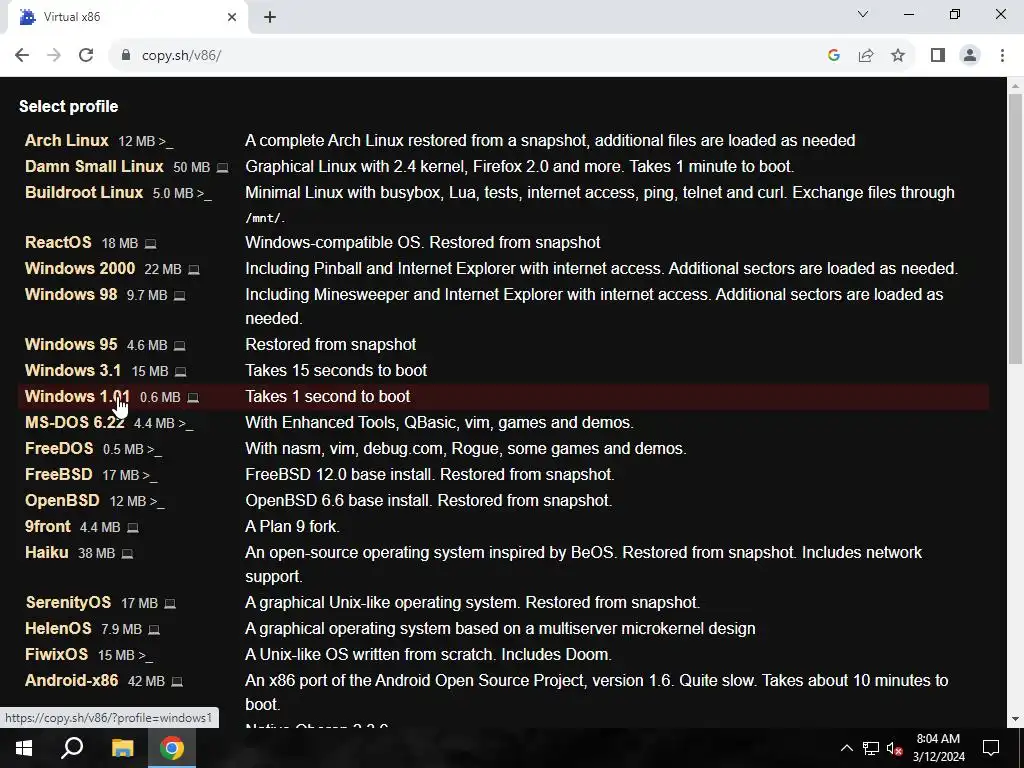Boot the Windows 98 profile
This screenshot has height=768, width=1024.
pyautogui.click(x=71, y=295)
